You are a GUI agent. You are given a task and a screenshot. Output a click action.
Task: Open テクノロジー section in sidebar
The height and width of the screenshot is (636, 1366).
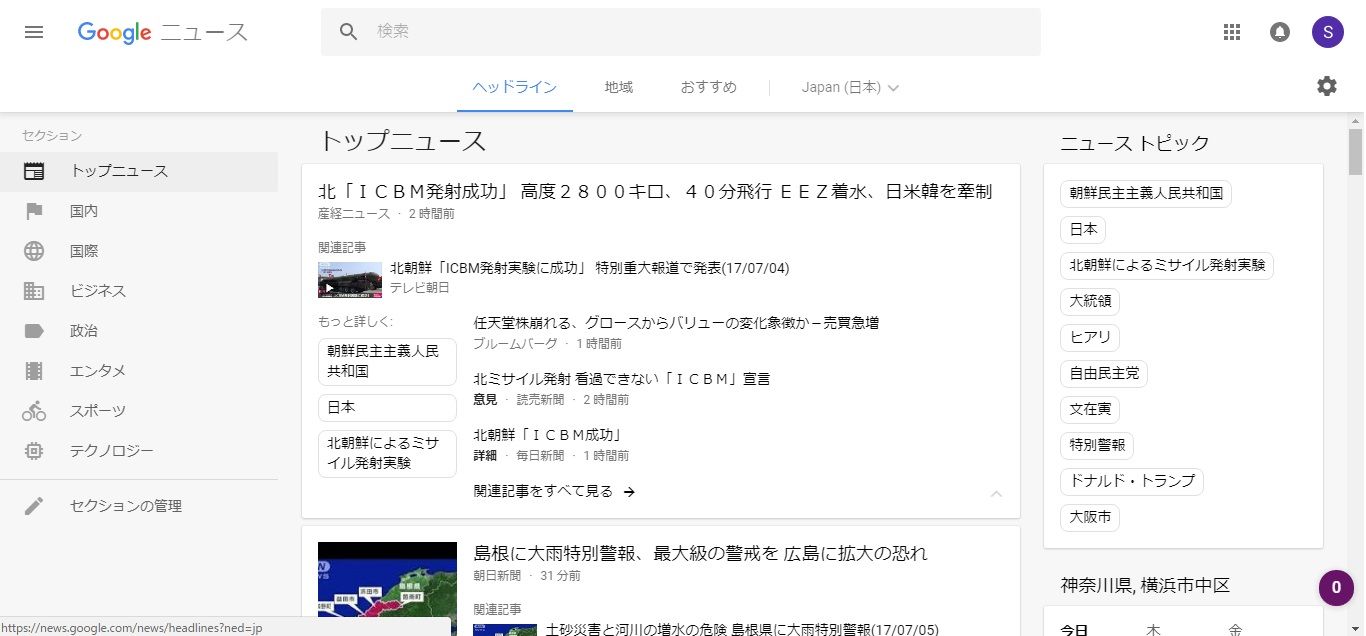coord(139,451)
